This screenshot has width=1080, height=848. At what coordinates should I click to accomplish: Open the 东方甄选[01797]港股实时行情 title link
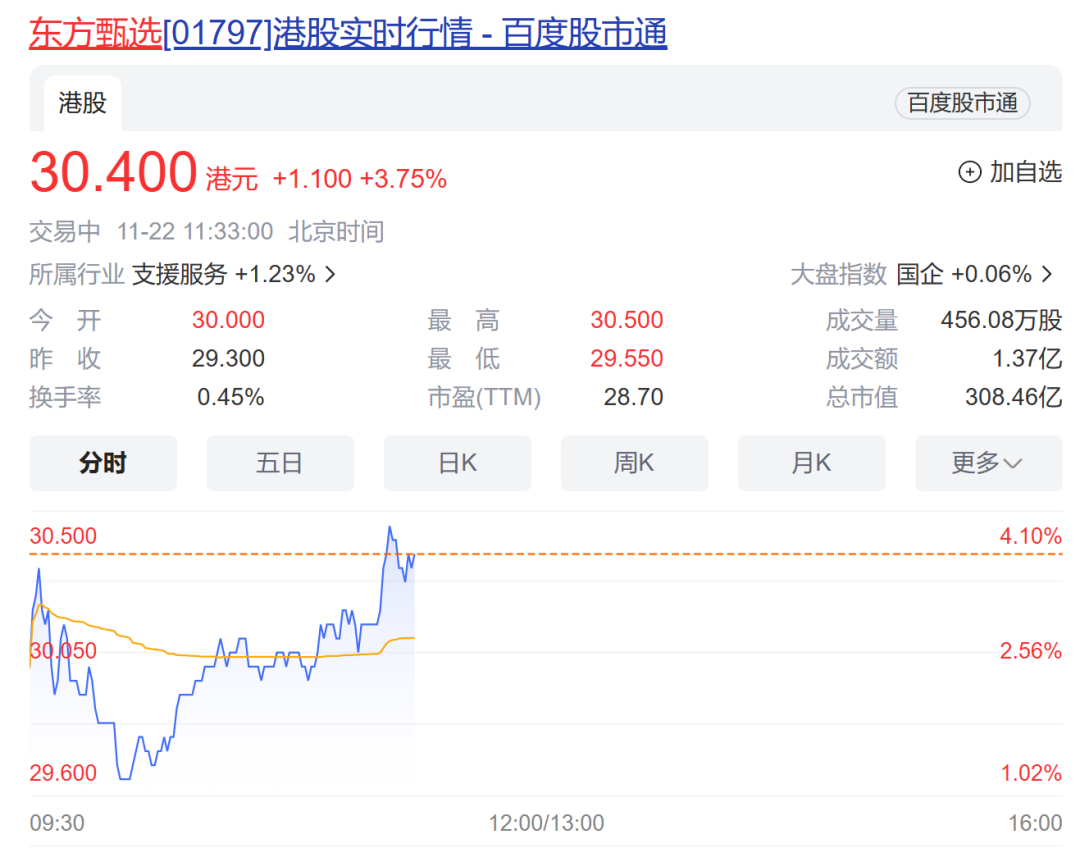point(348,33)
